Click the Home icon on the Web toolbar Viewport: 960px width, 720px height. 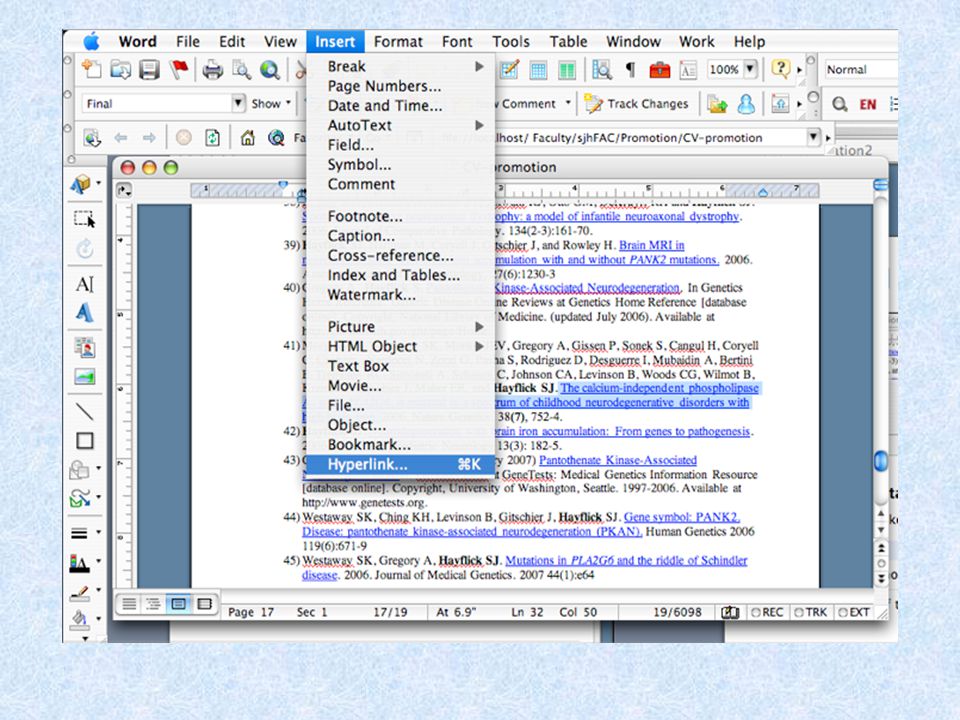click(x=247, y=138)
